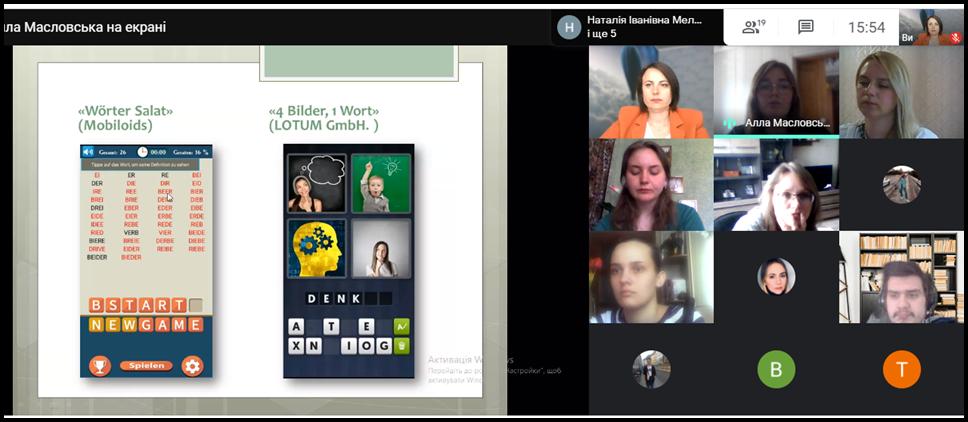
Task: Open the gear settings in Wörter Salat
Action: point(192,366)
